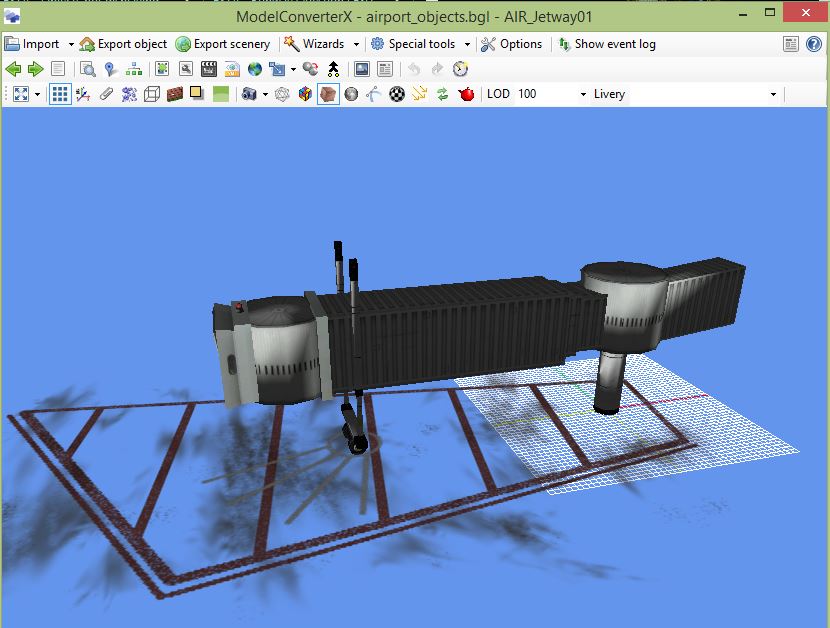Toggle the textured brown box view
The image size is (830, 628).
click(x=328, y=94)
